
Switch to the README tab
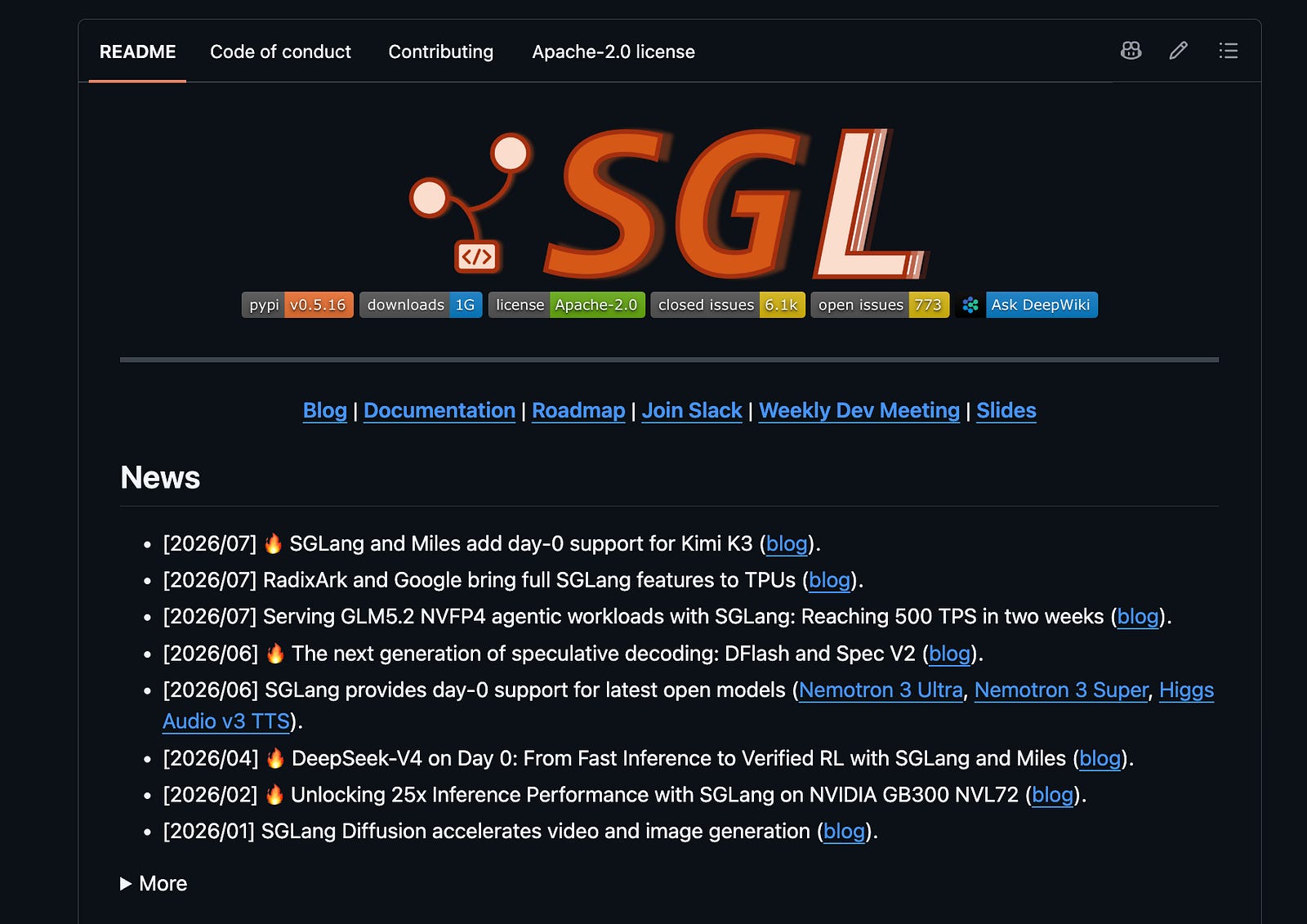[x=137, y=51]
